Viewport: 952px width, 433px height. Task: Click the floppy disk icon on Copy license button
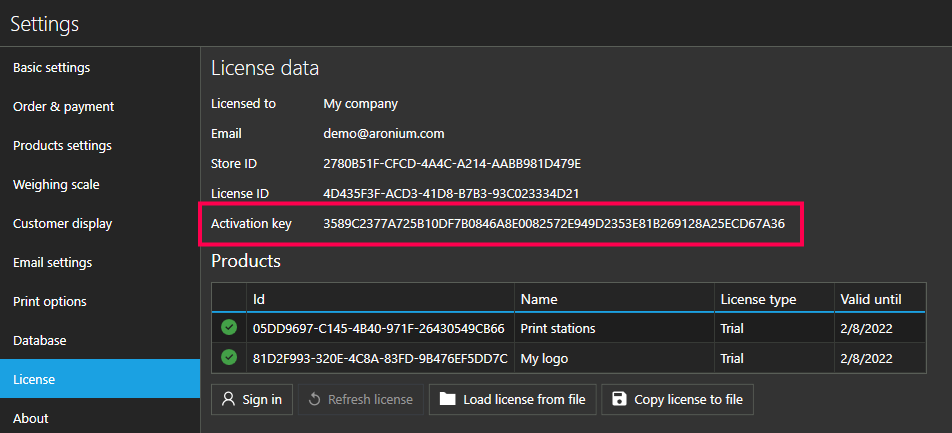coord(618,400)
